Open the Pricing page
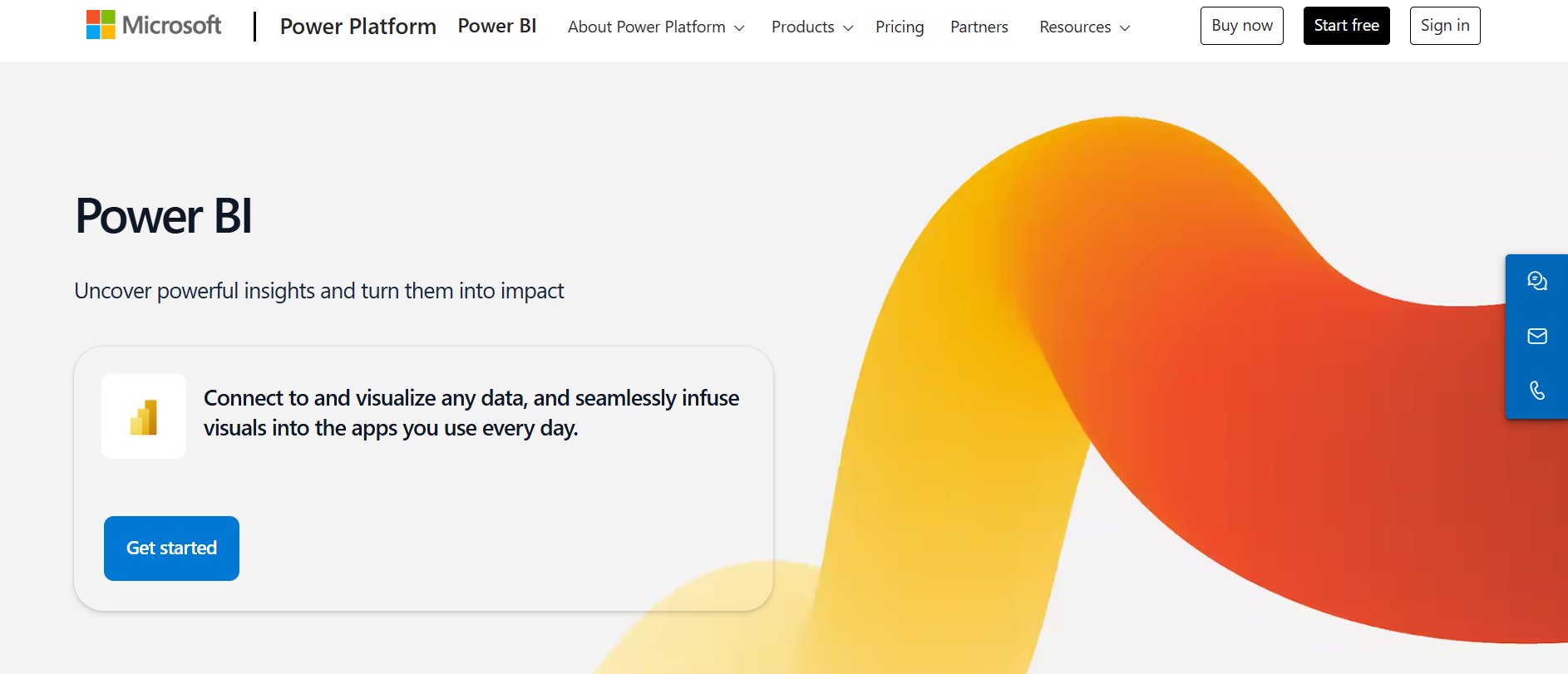 coord(900,27)
